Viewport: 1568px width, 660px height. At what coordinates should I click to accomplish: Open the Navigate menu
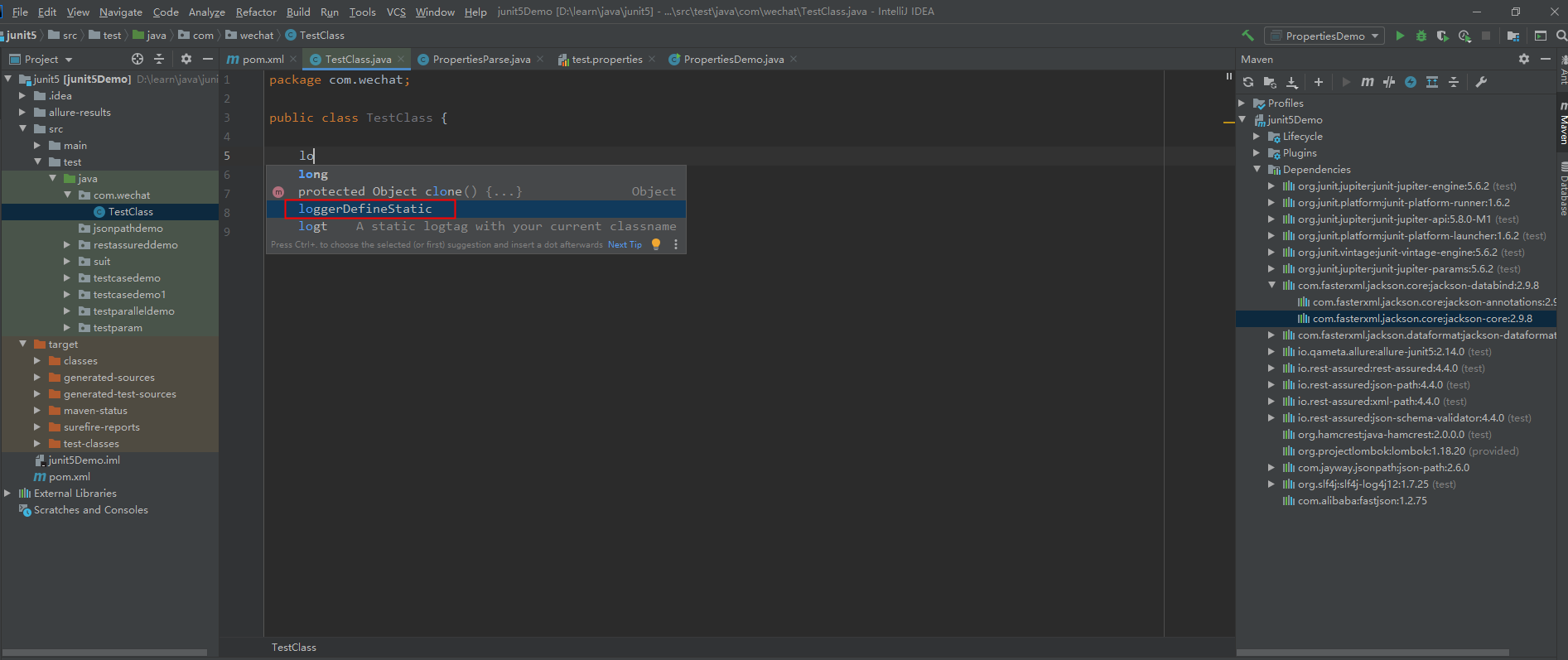(x=121, y=12)
